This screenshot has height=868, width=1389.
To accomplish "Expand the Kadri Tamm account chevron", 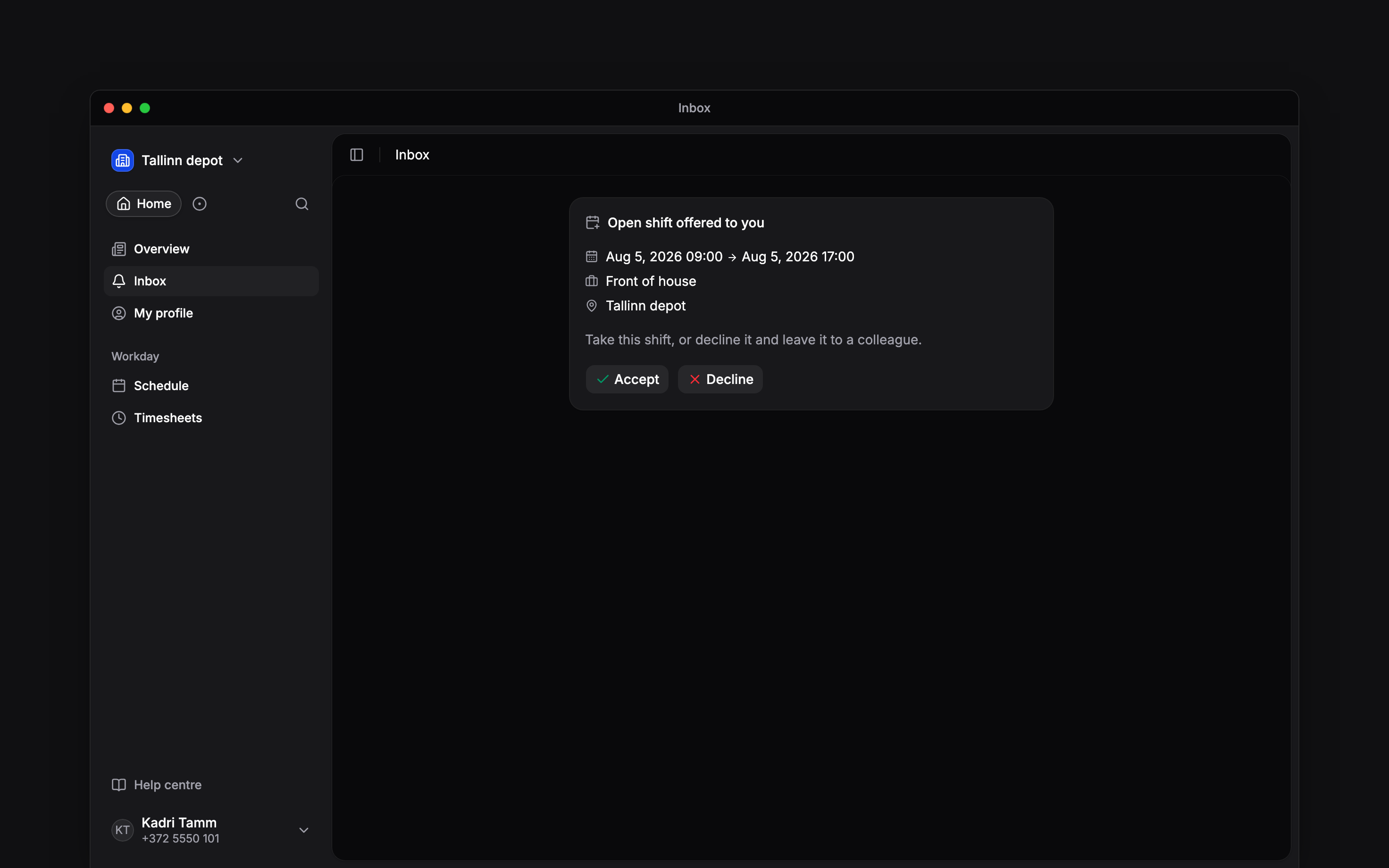I will (304, 830).
